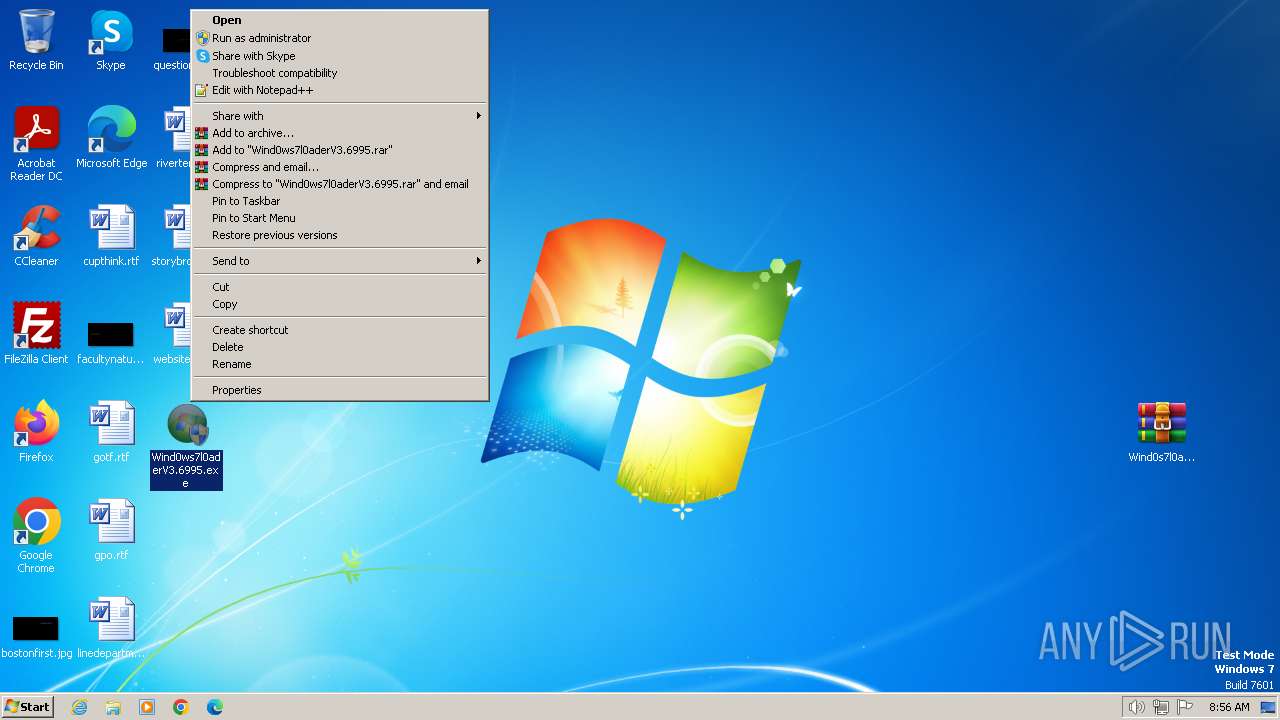The image size is (1280, 720).
Task: Choose Compress to "Wind0ws7l0aderV3.6995.rar" and email
Action: coord(339,184)
